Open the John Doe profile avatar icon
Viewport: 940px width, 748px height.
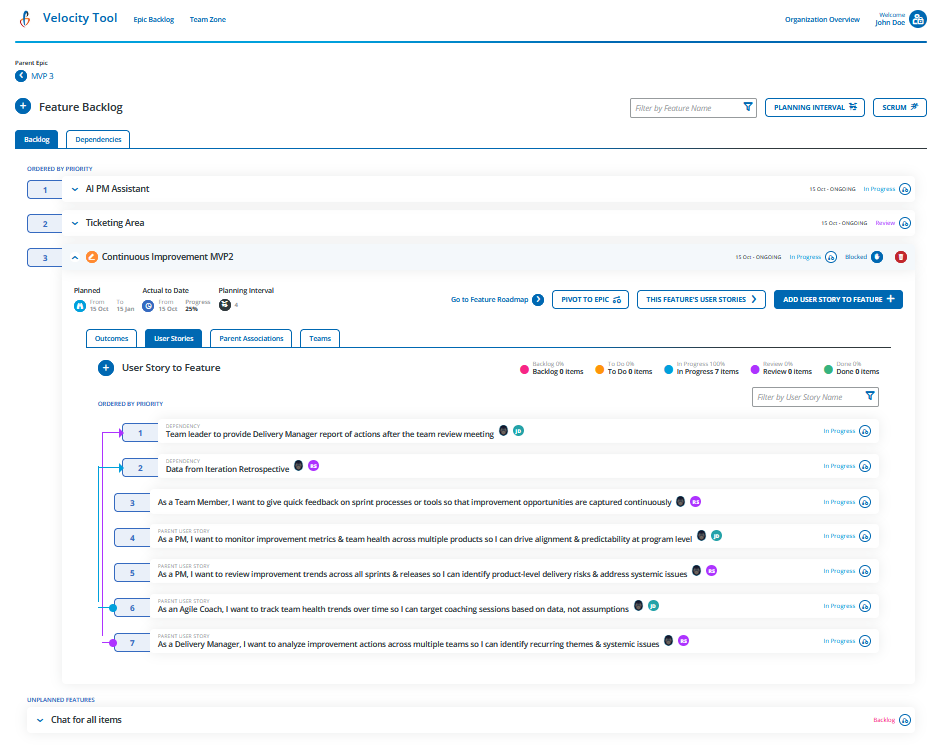(918, 18)
